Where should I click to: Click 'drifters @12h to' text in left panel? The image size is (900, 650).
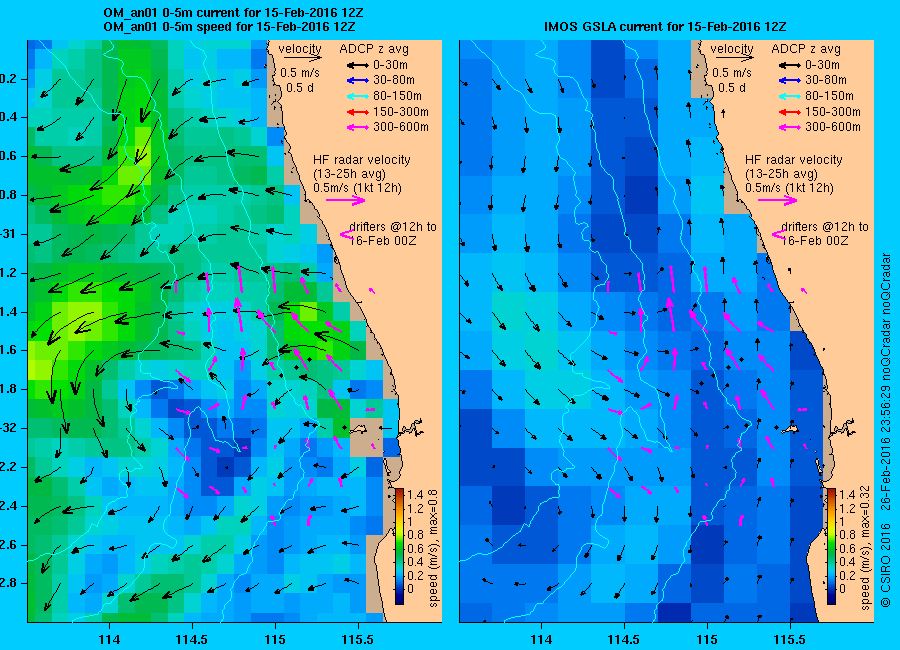393,227
